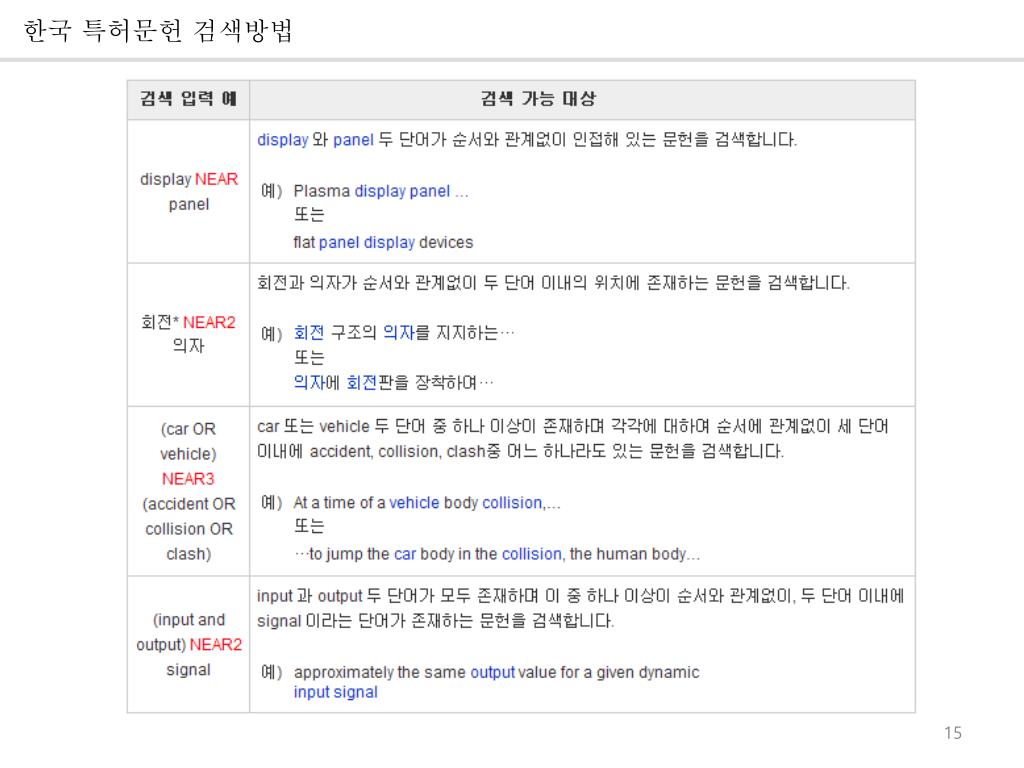Click blue 회전 in 회전 구조의 line
The width and height of the screenshot is (1024, 768).
[x=309, y=333]
